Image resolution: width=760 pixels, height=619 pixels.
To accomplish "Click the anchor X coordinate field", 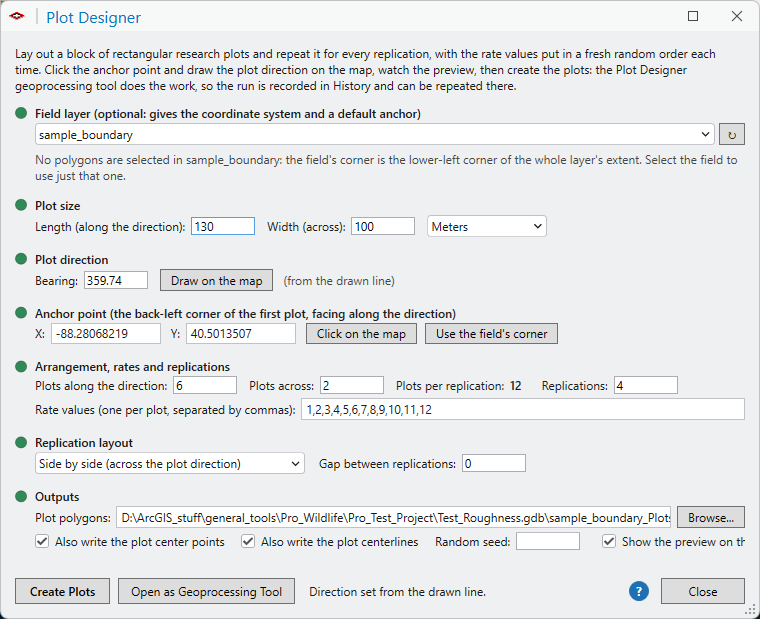I will tap(106, 333).
